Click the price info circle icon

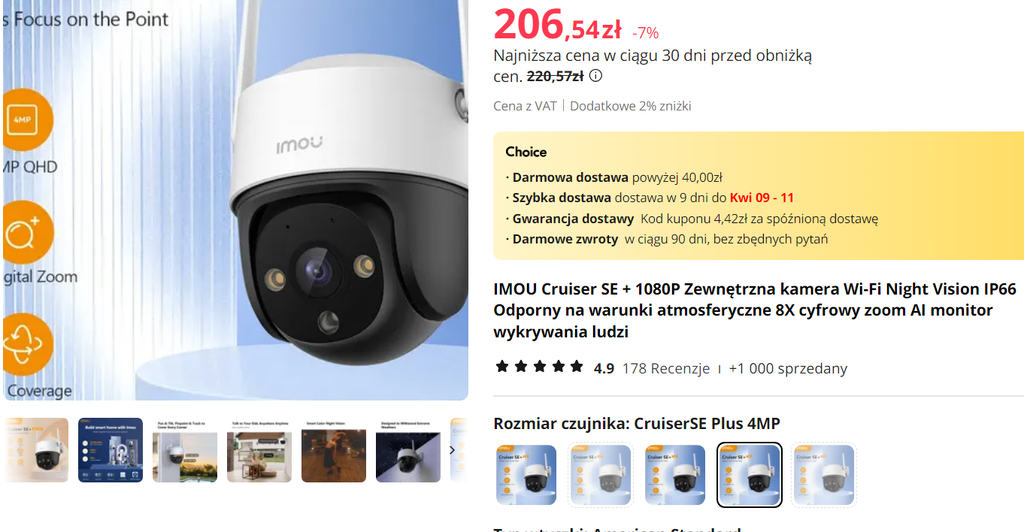[596, 76]
